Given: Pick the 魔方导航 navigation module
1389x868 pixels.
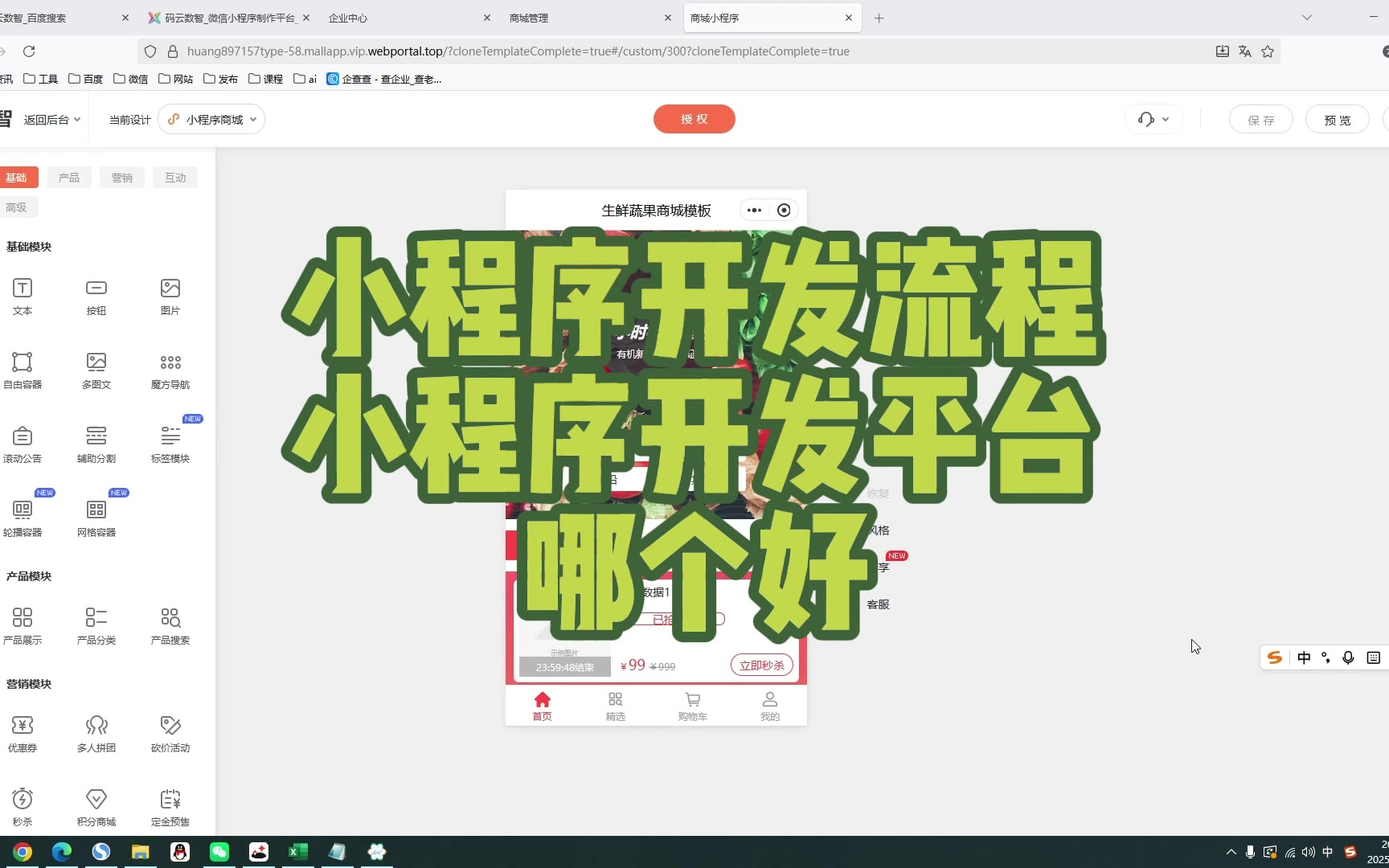Looking at the screenshot, I should pyautogui.click(x=170, y=362).
